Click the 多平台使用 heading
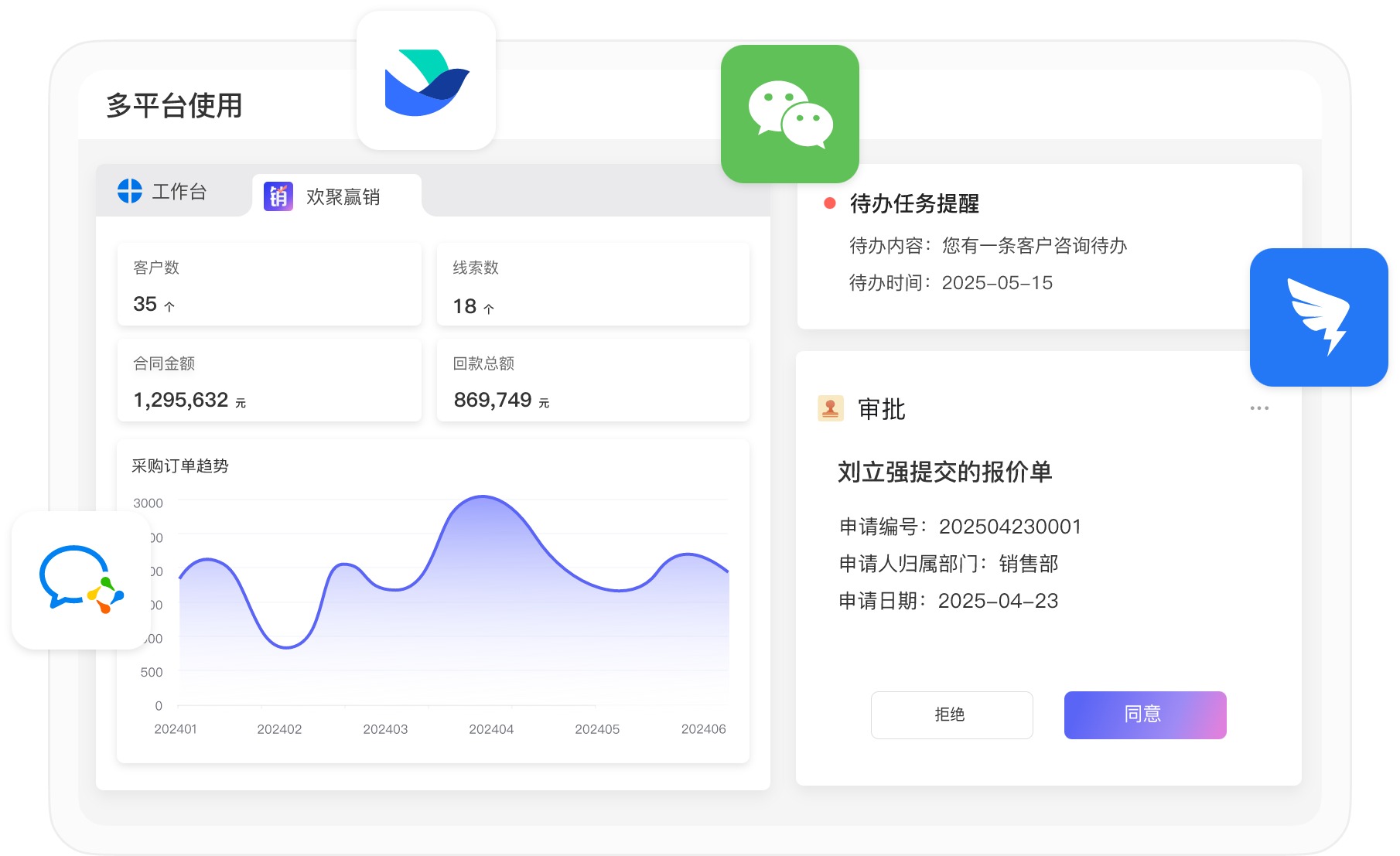The image size is (1400, 856). pyautogui.click(x=174, y=106)
